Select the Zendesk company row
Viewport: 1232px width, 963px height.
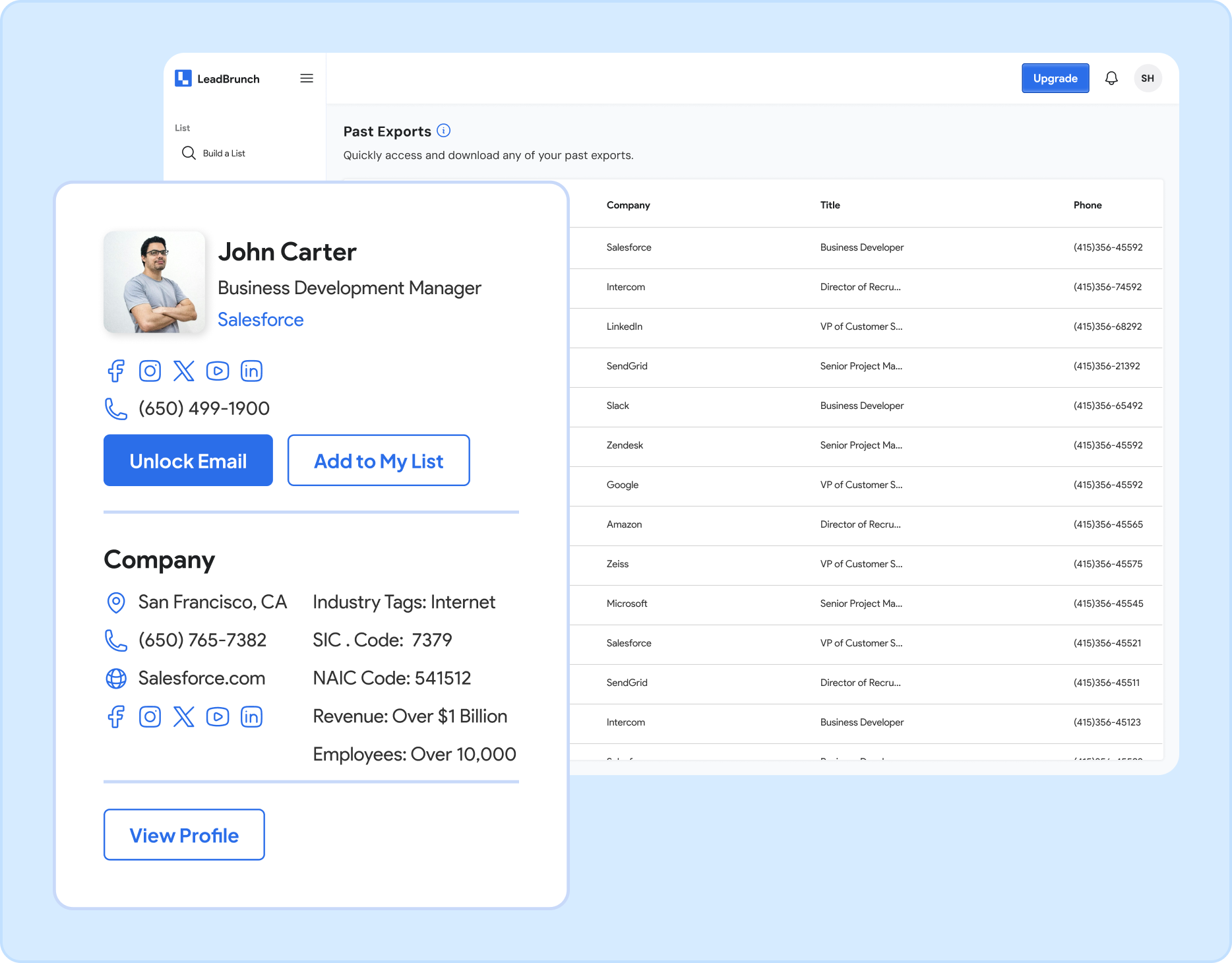[x=866, y=445]
